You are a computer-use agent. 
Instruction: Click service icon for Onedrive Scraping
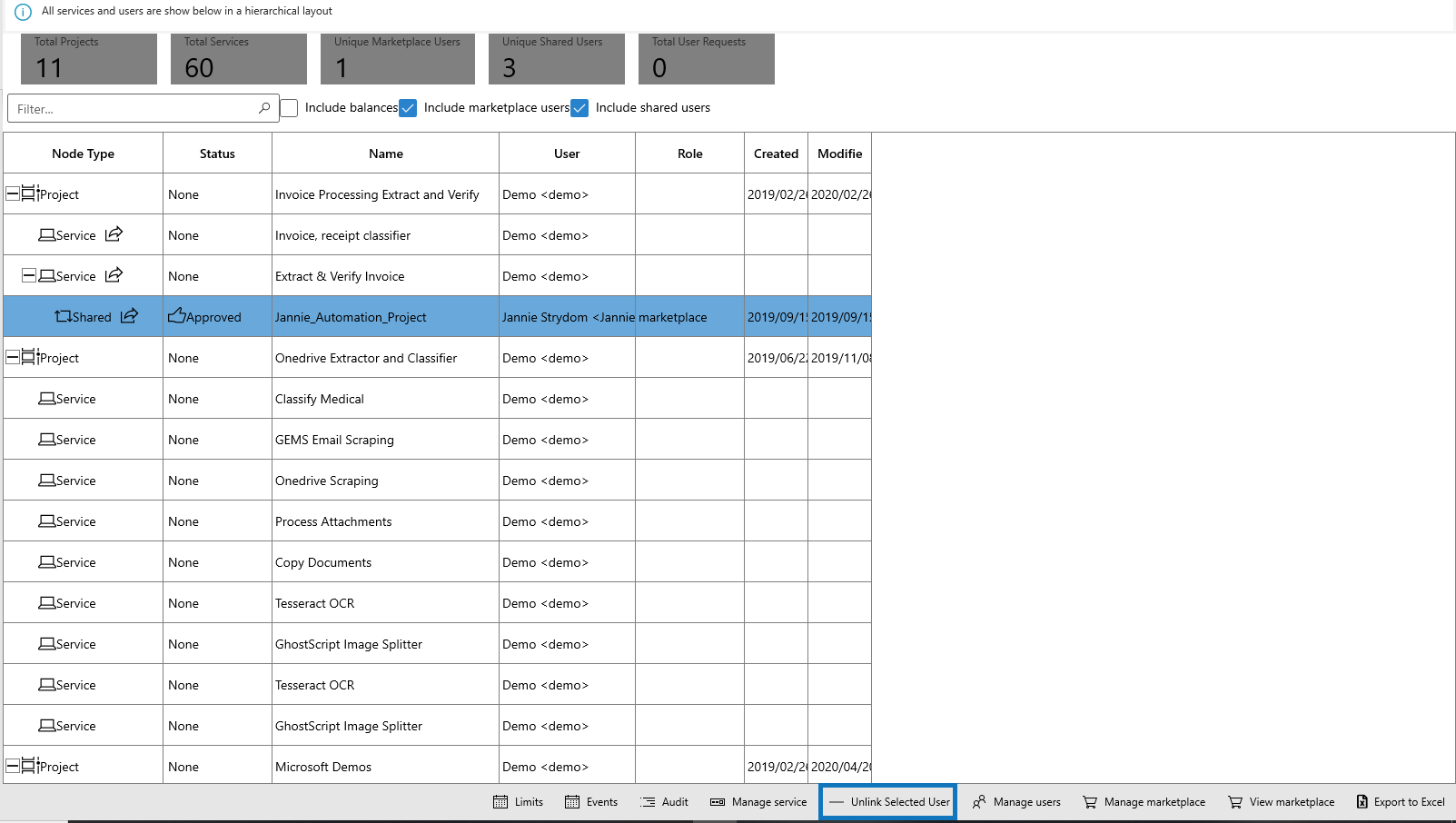point(46,480)
